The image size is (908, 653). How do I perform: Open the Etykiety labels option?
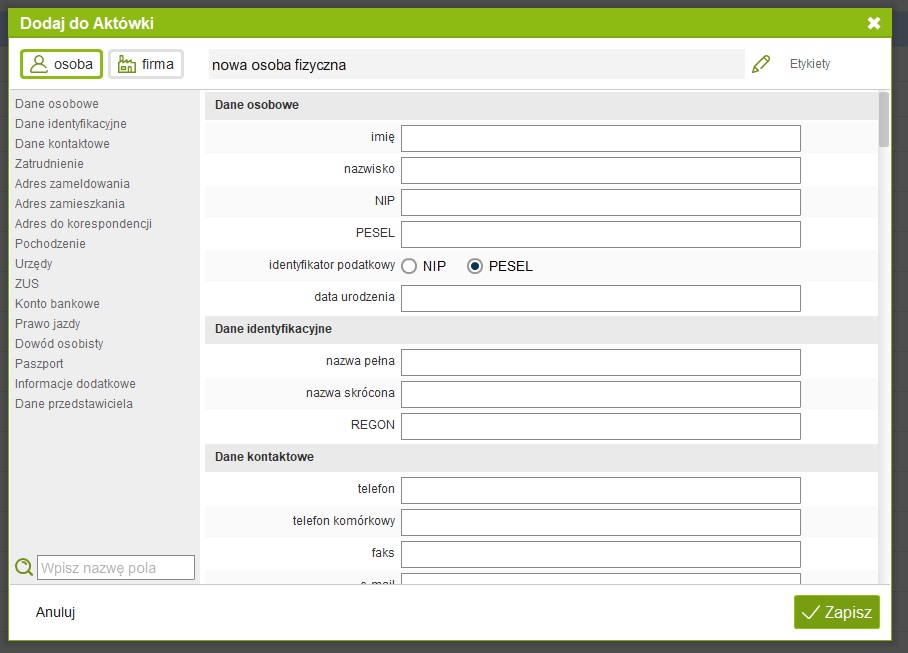point(810,64)
